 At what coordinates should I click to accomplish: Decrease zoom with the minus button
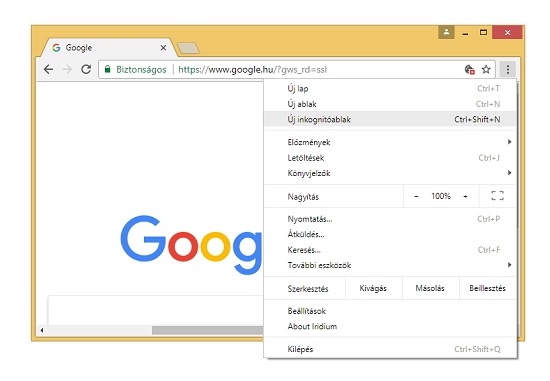coord(416,196)
